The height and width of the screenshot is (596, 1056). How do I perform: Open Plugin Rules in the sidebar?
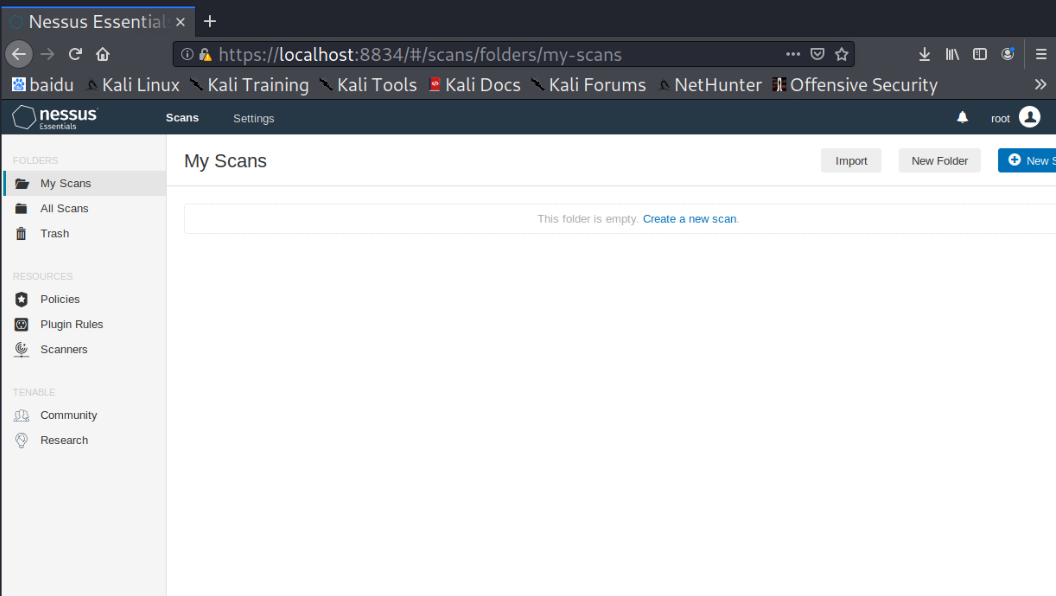pos(71,324)
